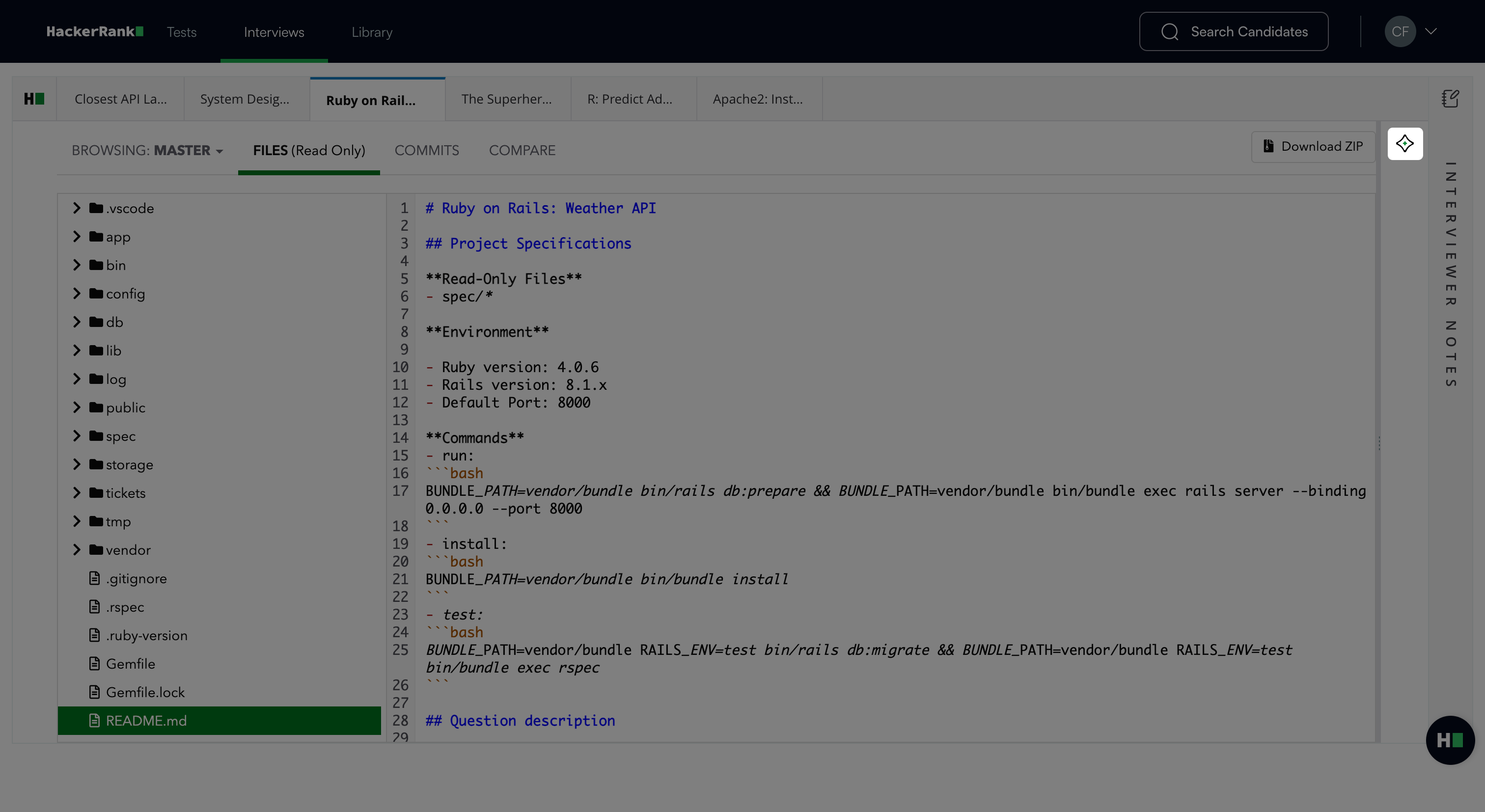Open the HackerRank floating help widget
The image size is (1485, 812).
click(x=1451, y=740)
